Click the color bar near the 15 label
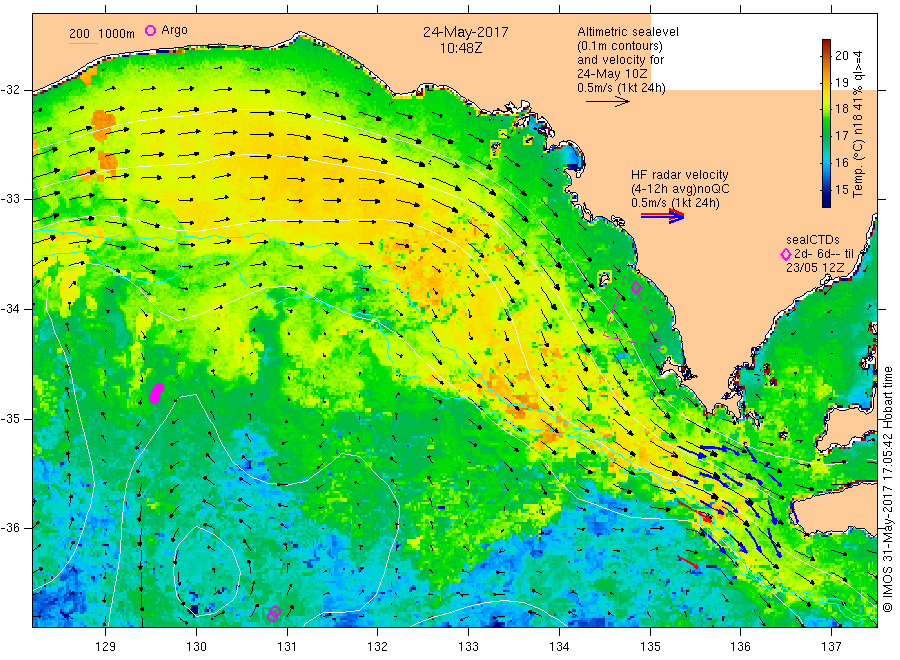 coord(826,190)
